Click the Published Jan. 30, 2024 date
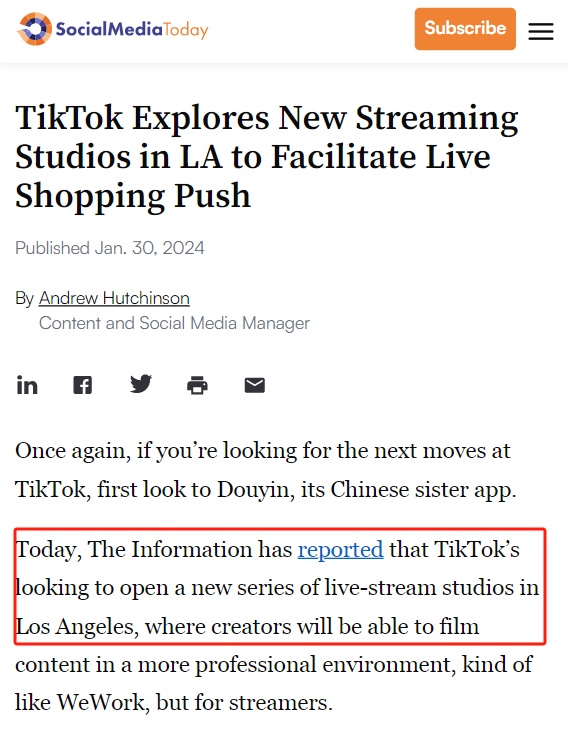This screenshot has width=568, height=733. pyautogui.click(x=110, y=248)
